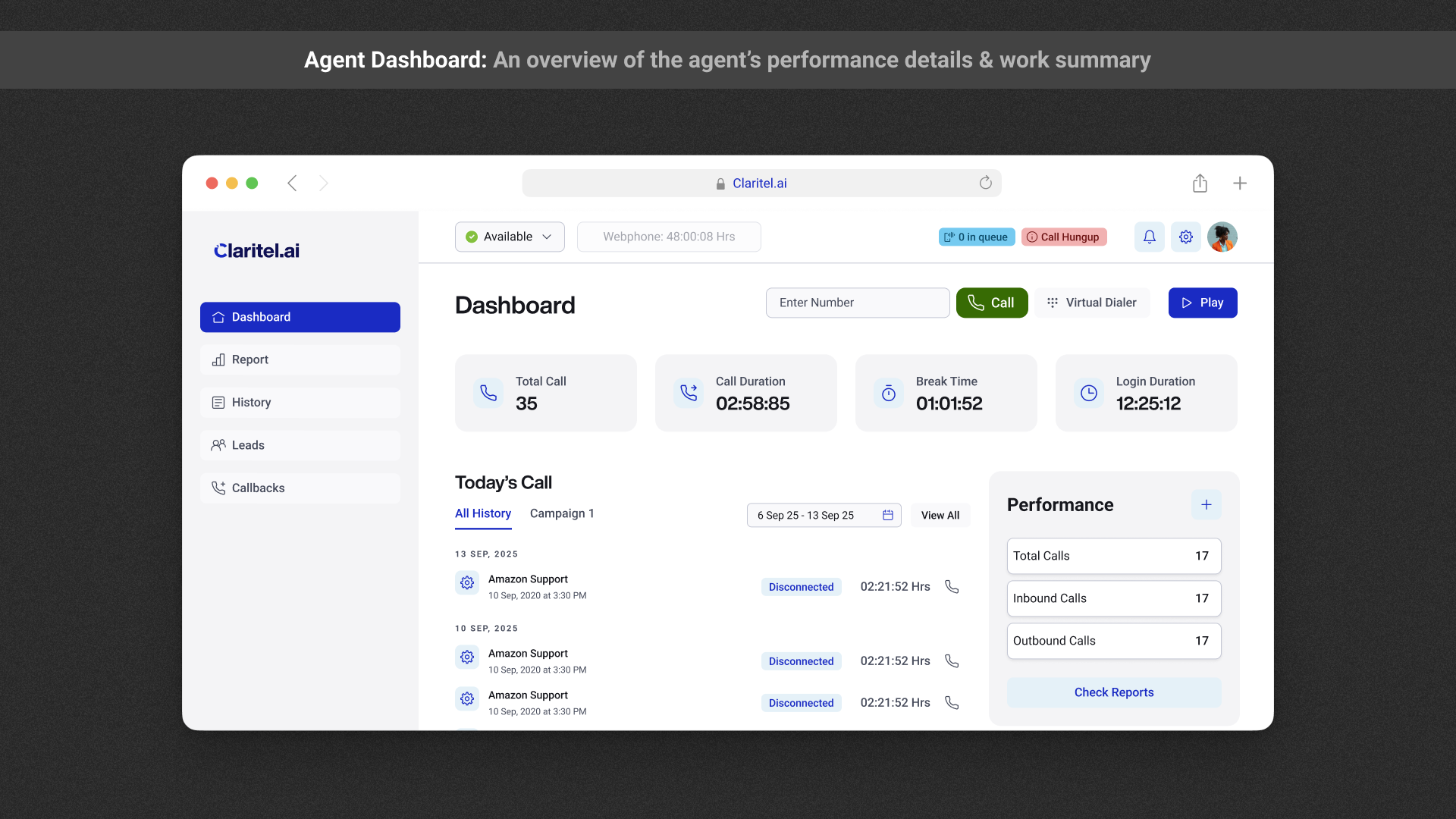Select the Dashboard sidebar icon
The image size is (1456, 819).
tap(219, 317)
